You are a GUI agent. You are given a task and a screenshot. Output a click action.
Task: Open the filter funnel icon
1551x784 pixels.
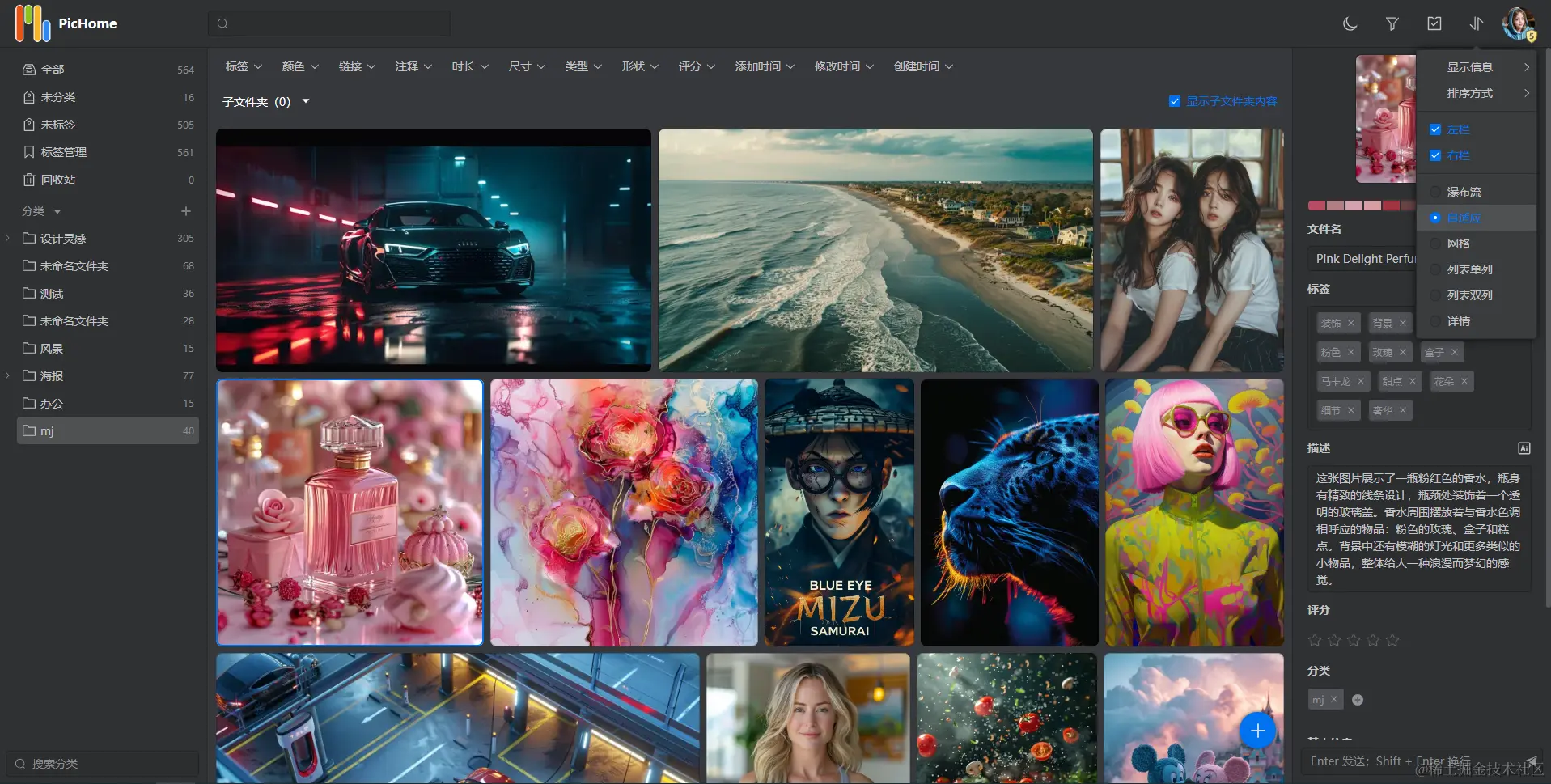1392,23
